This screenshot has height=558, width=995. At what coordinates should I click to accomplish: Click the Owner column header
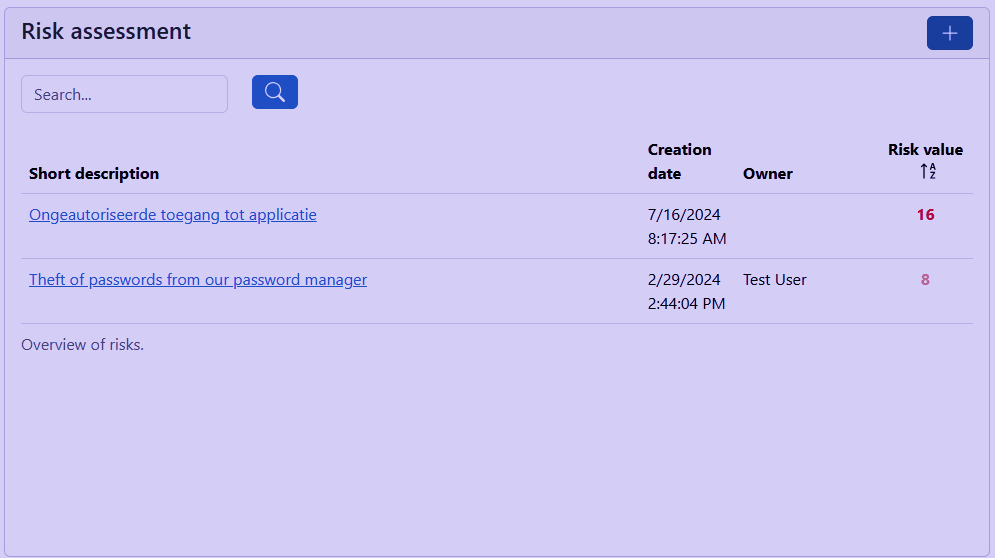point(767,173)
